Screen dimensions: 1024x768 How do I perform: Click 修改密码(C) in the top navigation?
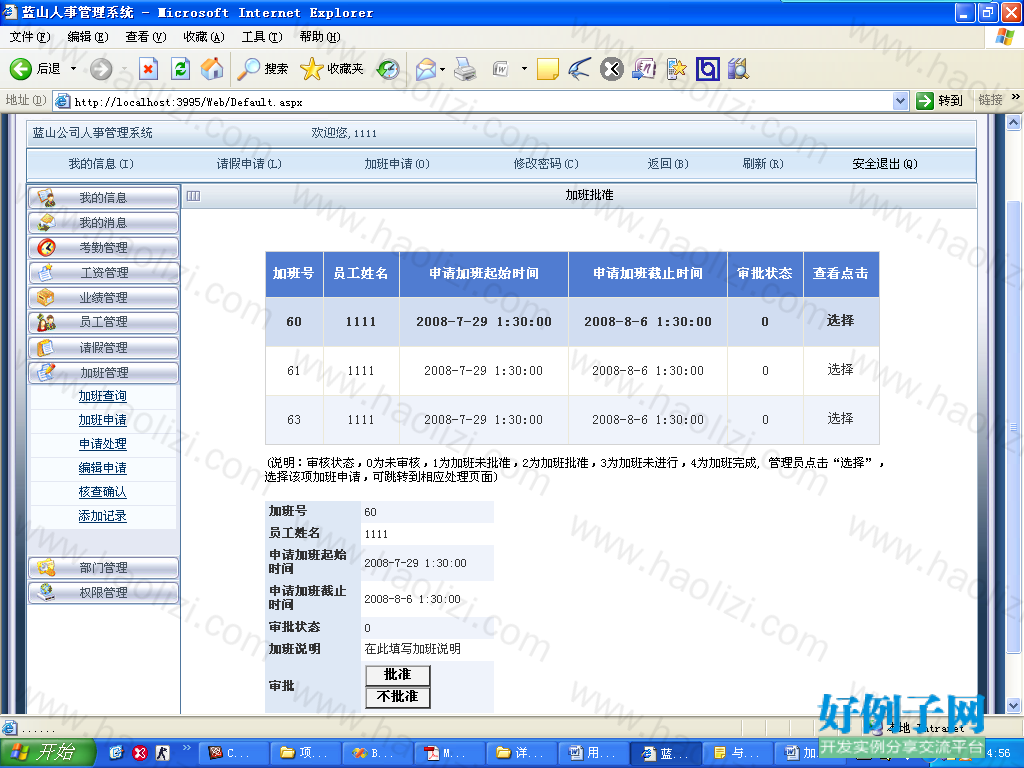tap(546, 164)
